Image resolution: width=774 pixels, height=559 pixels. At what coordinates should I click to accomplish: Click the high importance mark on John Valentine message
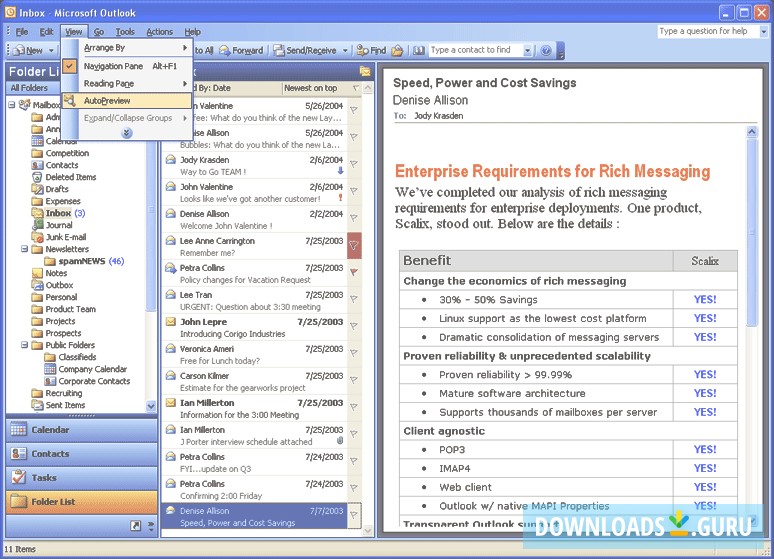point(340,198)
